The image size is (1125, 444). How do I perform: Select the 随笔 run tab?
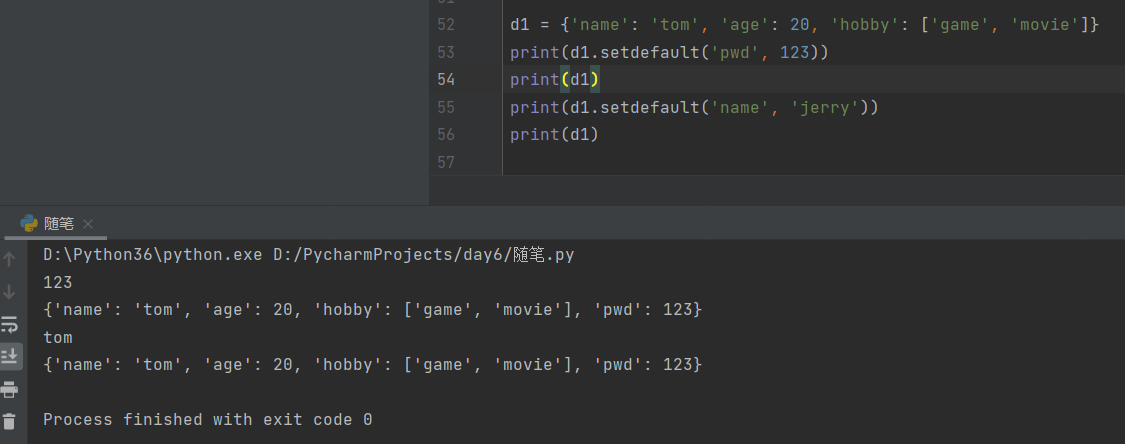55,224
